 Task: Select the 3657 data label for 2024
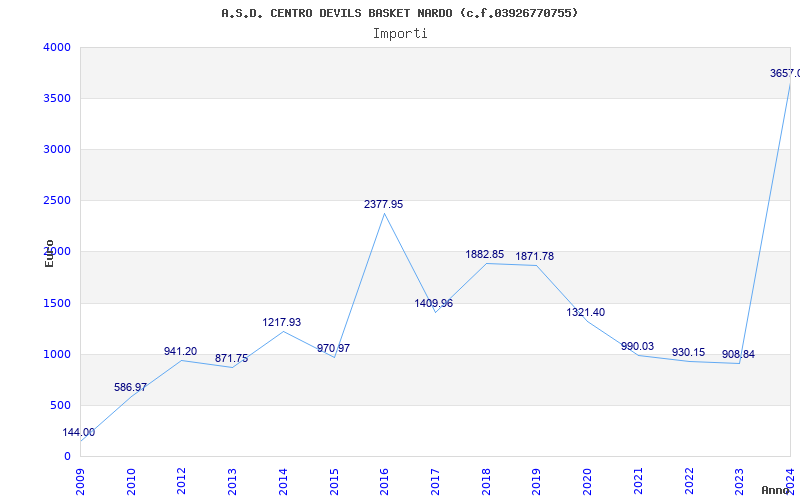(785, 73)
